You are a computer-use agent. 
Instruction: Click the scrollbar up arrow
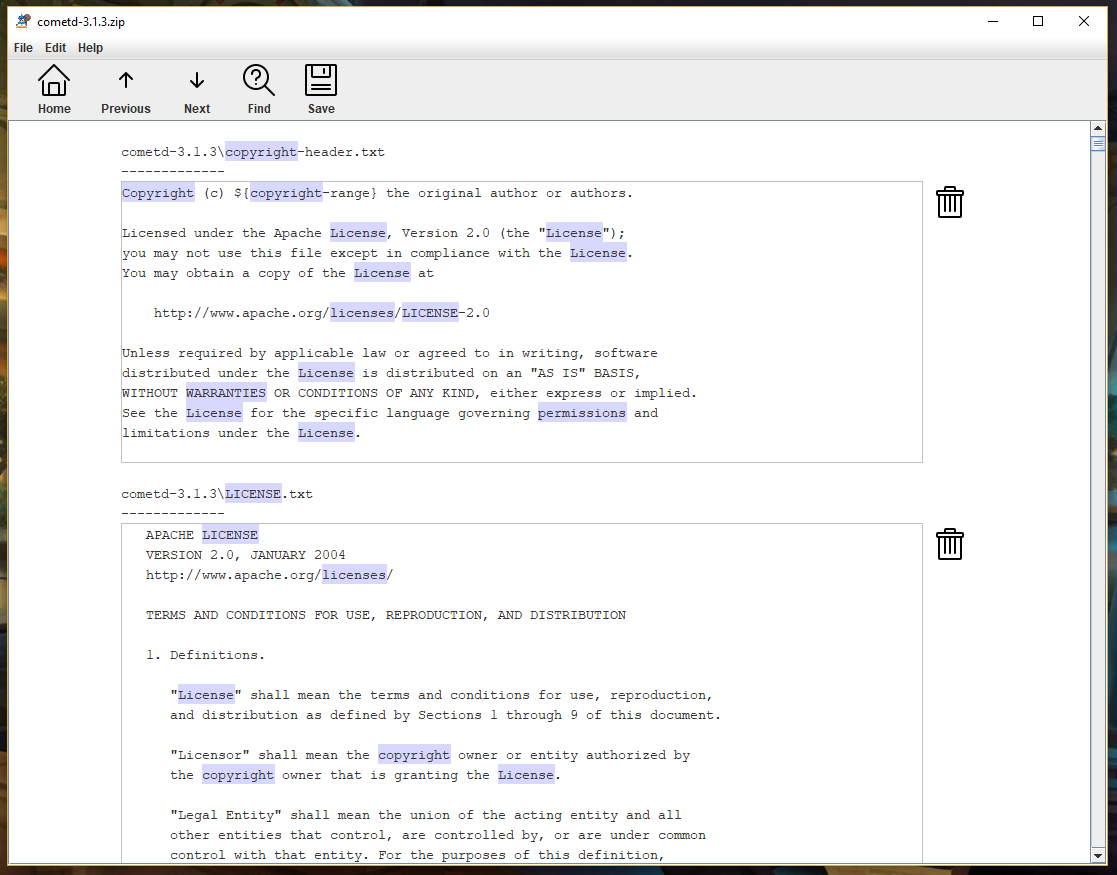(x=1098, y=128)
